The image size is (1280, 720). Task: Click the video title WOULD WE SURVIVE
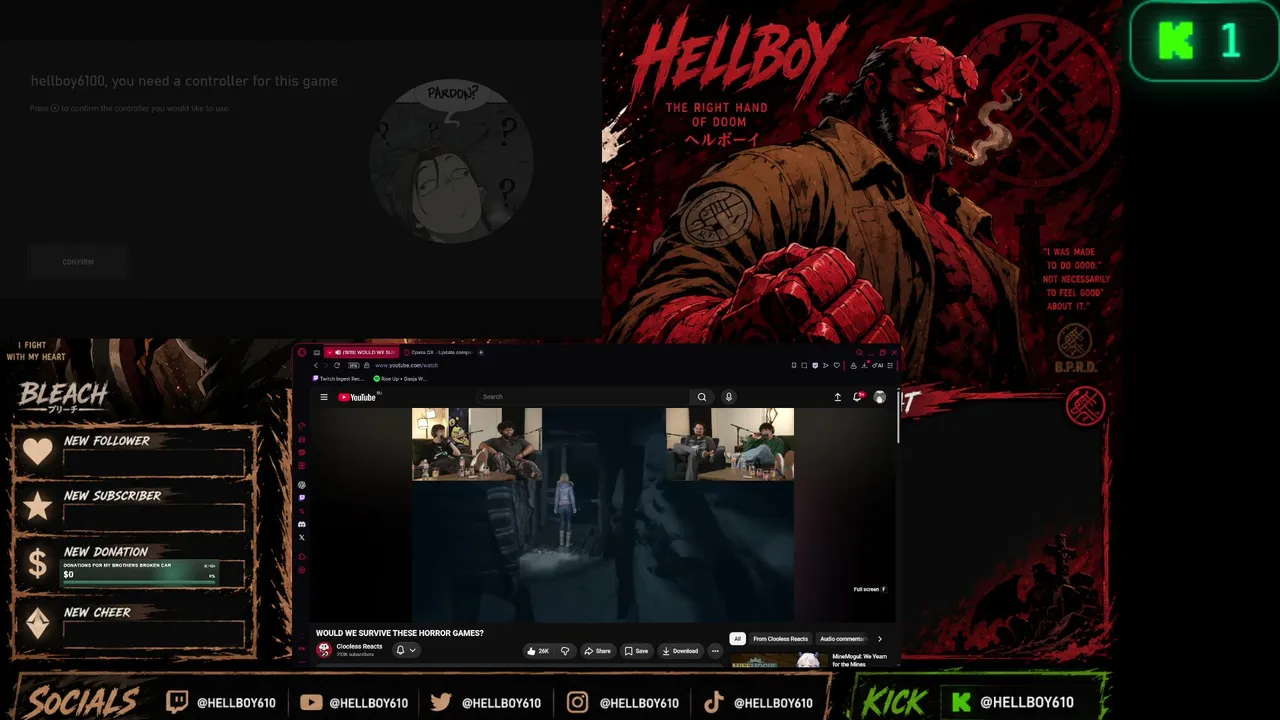pyautogui.click(x=400, y=633)
